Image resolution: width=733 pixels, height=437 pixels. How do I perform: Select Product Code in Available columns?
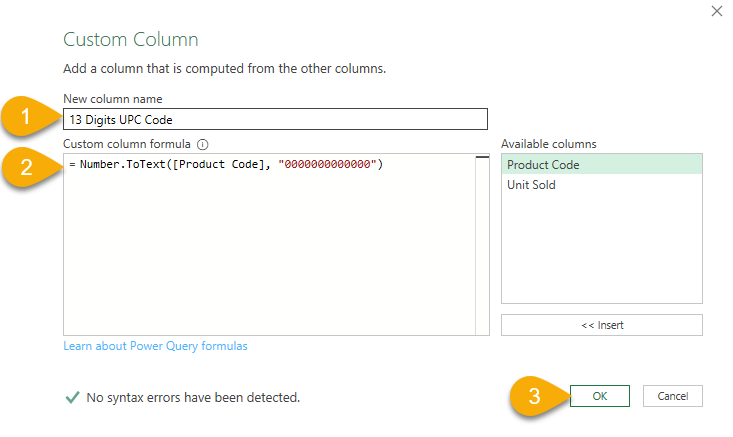(543, 165)
